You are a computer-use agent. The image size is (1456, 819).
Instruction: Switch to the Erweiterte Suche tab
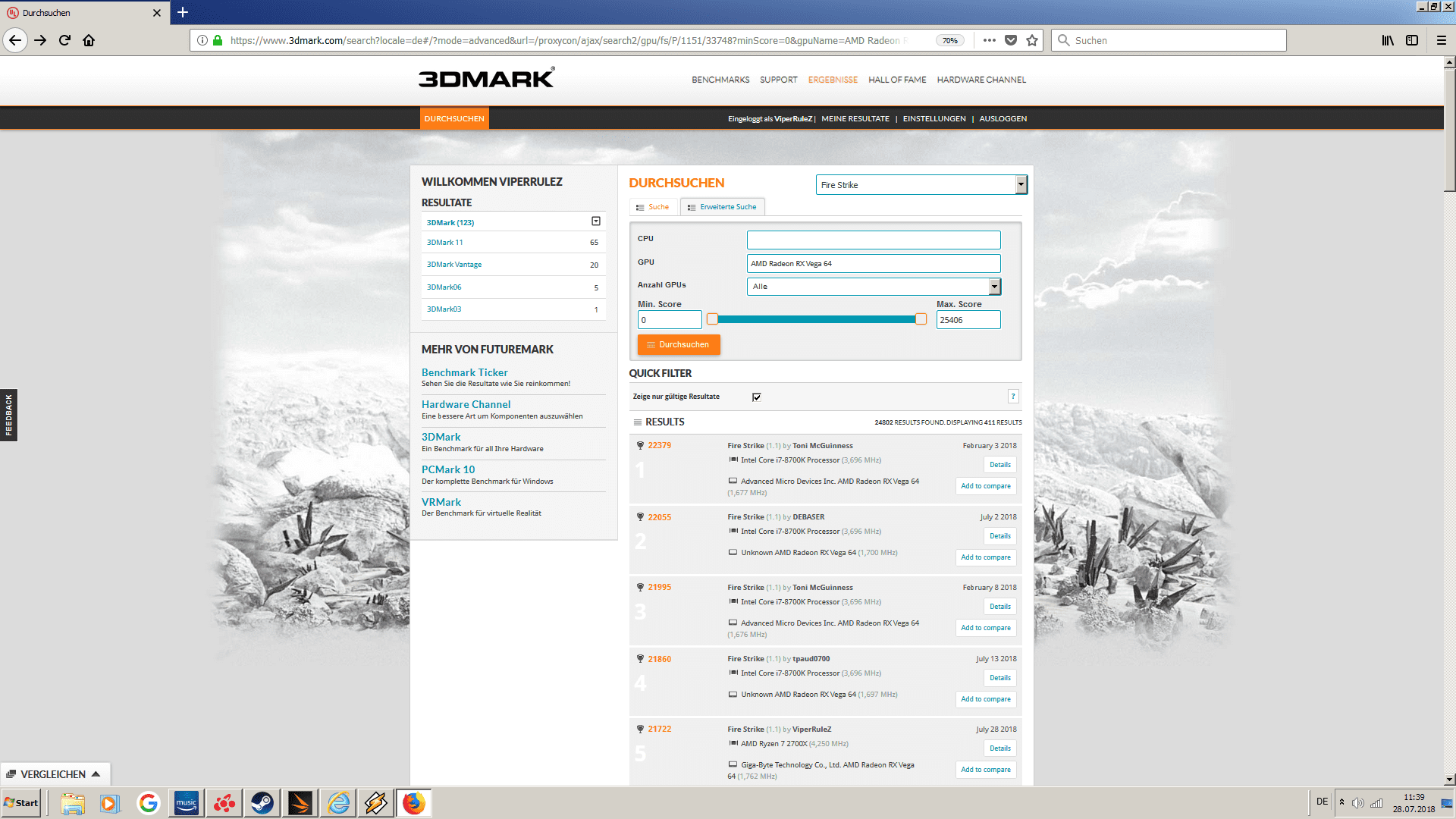722,207
